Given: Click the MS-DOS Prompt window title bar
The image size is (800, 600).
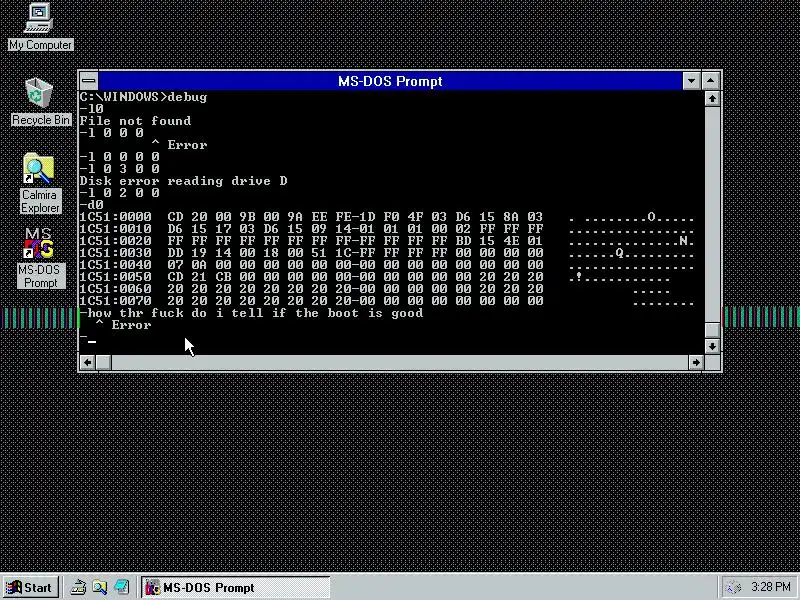Looking at the screenshot, I should (x=390, y=81).
